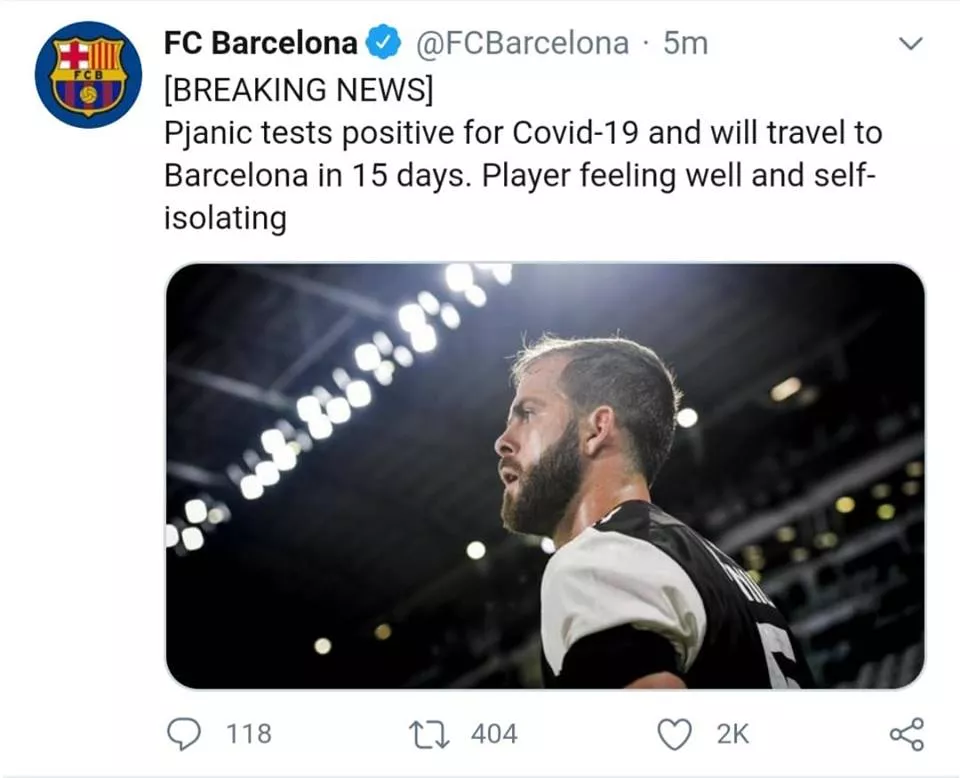Screen dimensions: 960x778
Task: Click the 2K likes count
Action: pyautogui.click(x=733, y=734)
